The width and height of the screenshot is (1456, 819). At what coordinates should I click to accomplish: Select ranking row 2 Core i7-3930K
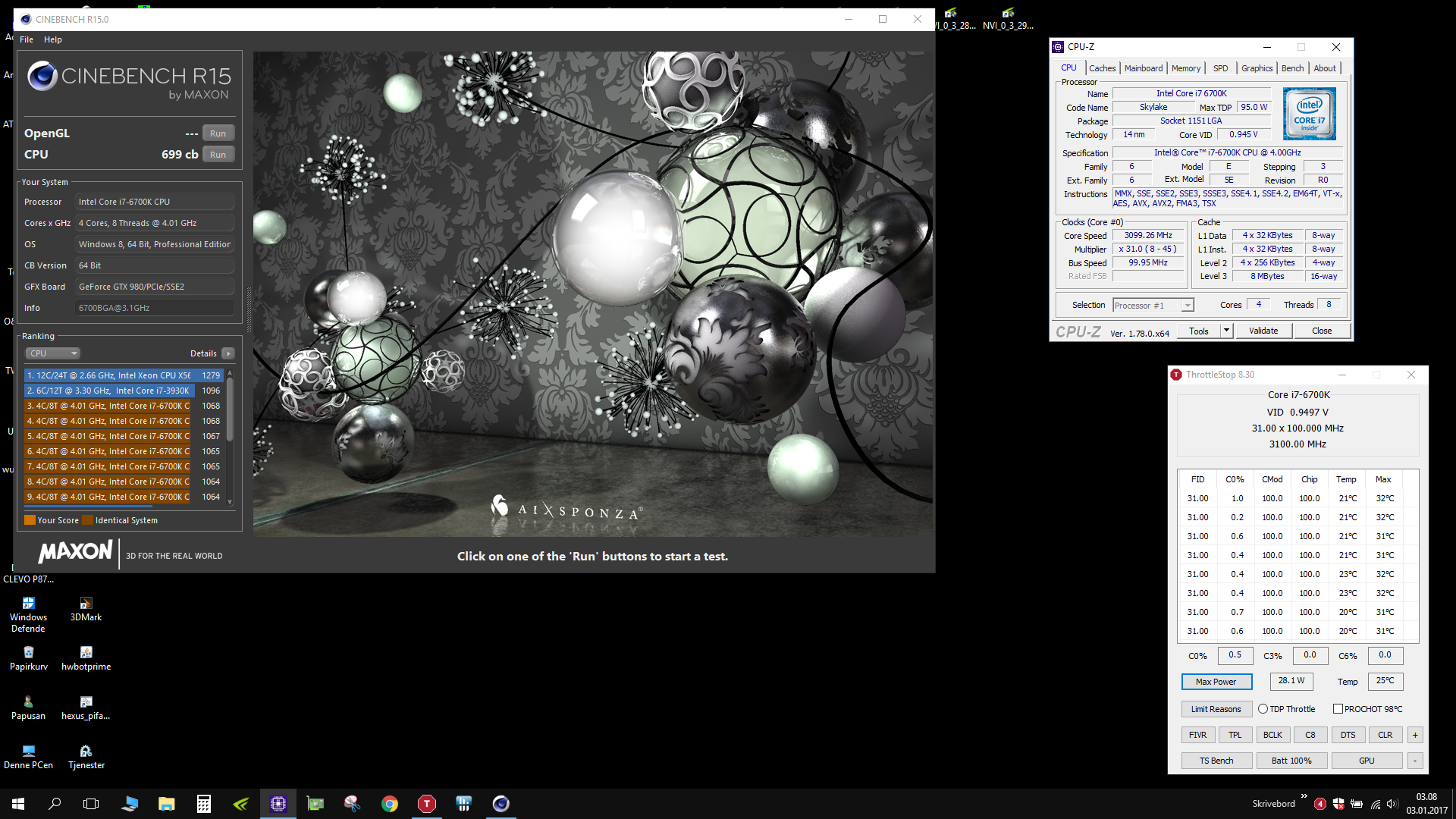pos(124,391)
